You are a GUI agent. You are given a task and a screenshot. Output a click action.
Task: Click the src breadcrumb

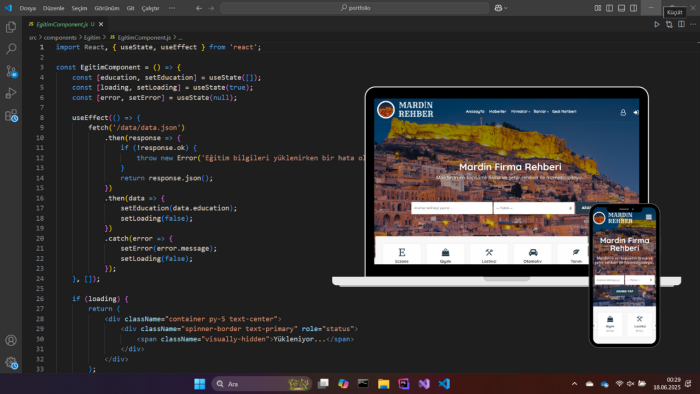tap(33, 37)
